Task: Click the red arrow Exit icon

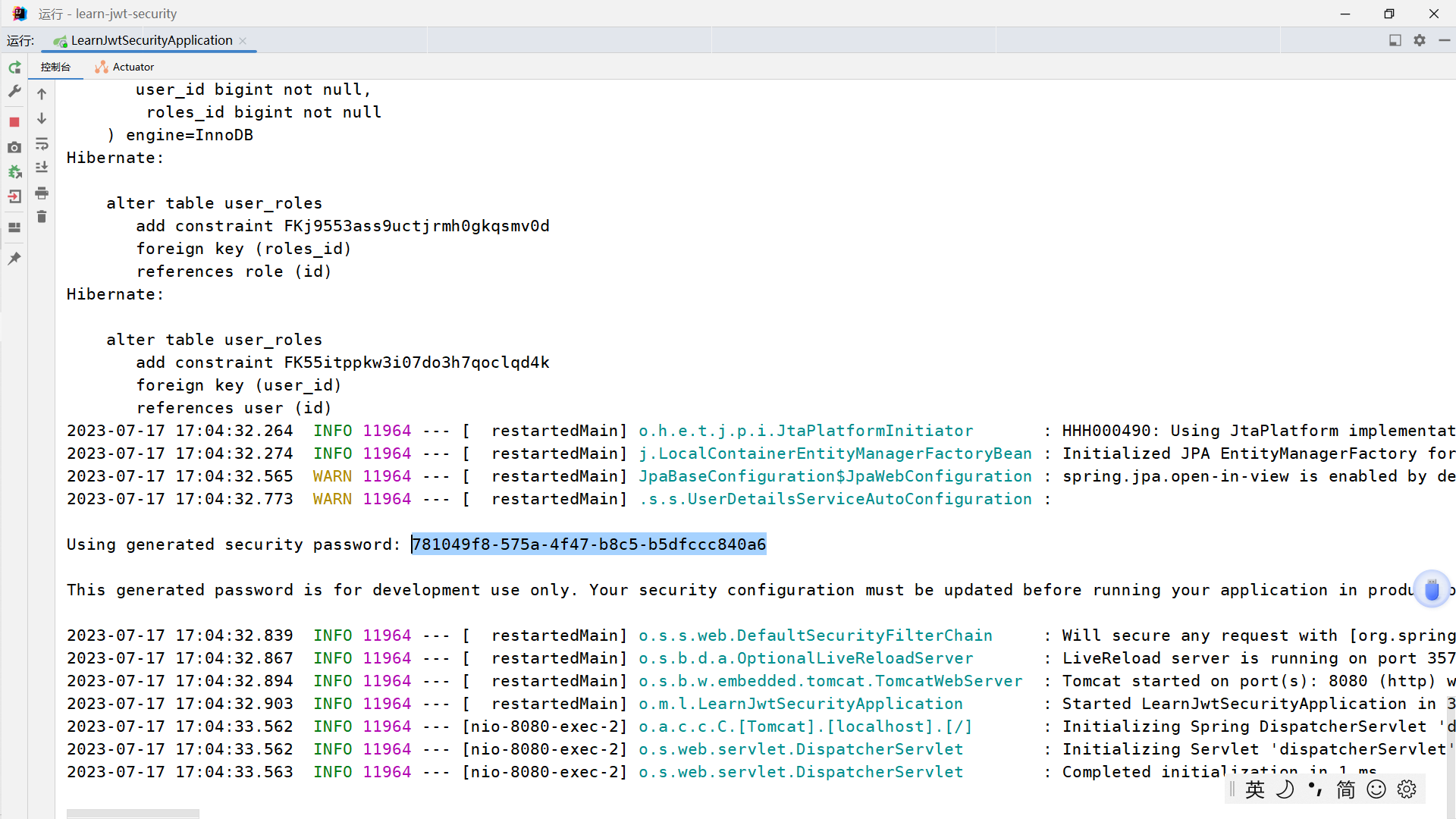Action: coord(14,197)
